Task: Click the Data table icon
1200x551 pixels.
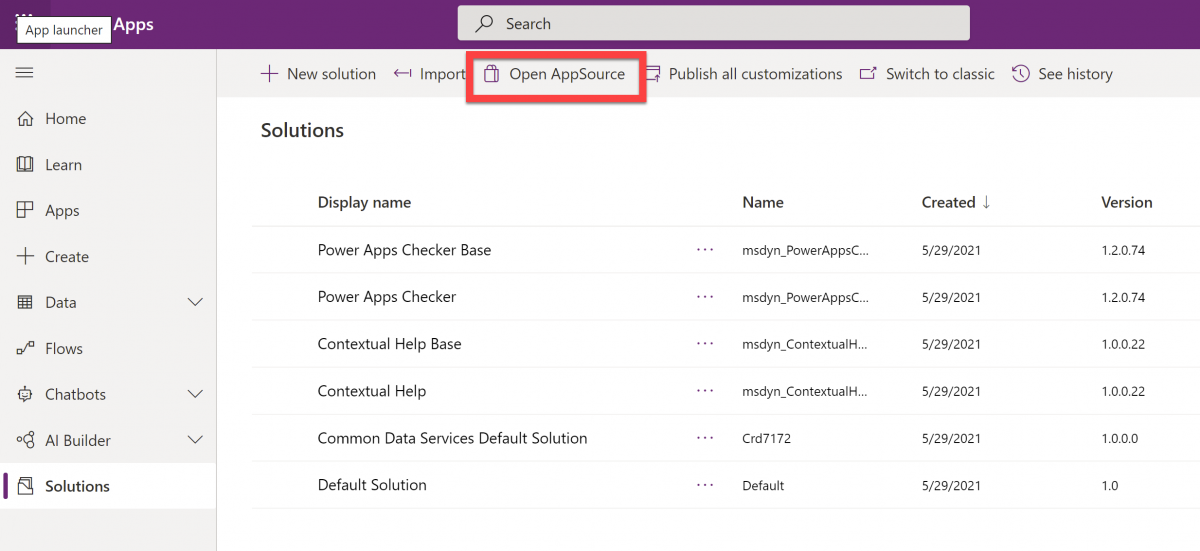Action: coord(26,303)
